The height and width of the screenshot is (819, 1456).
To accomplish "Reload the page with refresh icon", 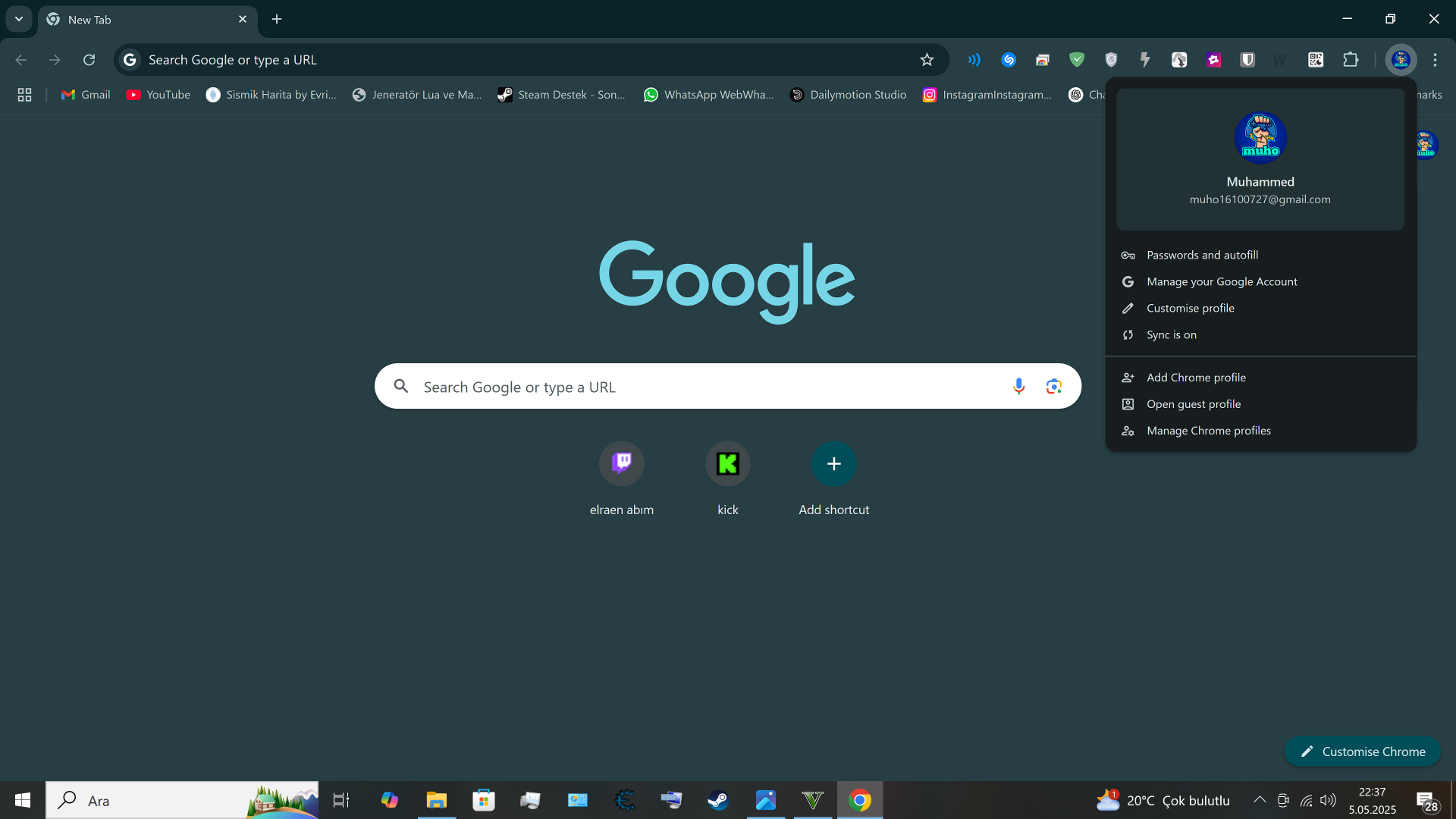I will coord(89,60).
